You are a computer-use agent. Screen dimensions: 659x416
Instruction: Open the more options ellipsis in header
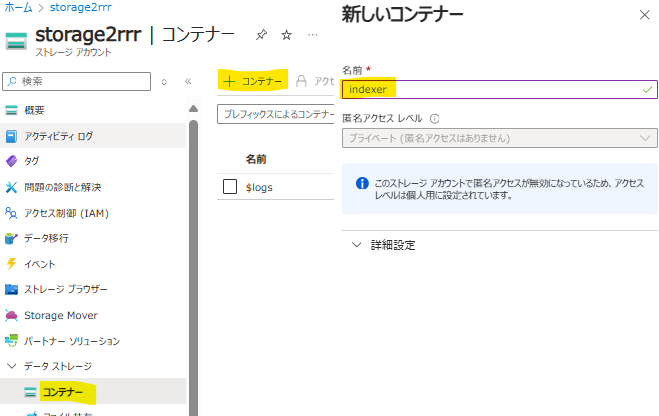[x=313, y=35]
